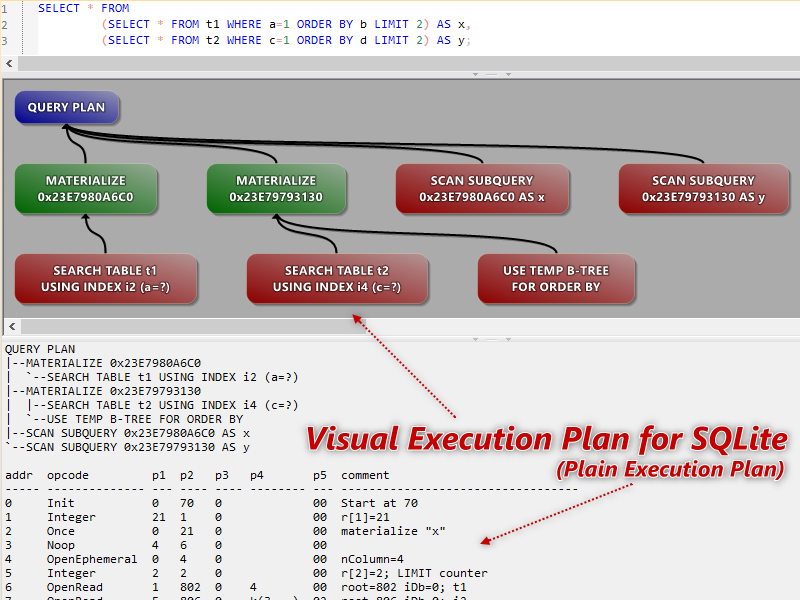This screenshot has height=600, width=800.
Task: Click the 'Integer' opcode in the LIMIT counter row
Action: click(x=71, y=573)
